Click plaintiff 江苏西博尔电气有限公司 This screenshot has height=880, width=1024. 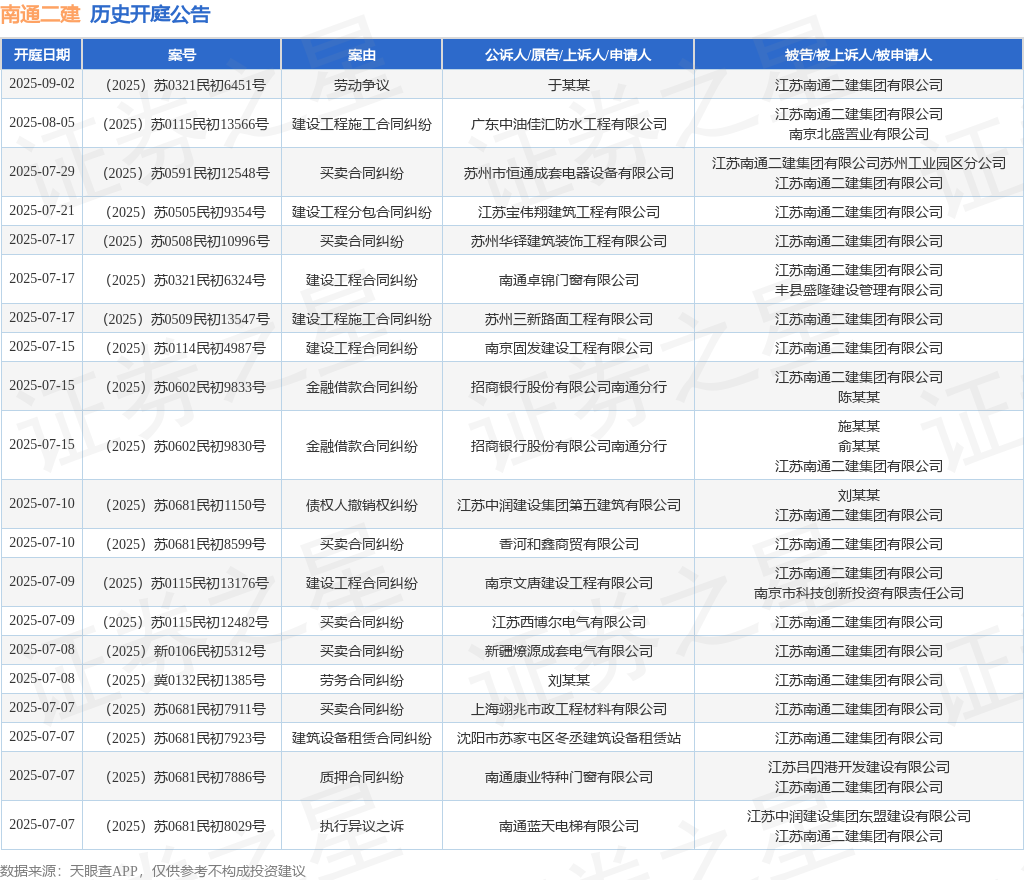click(568, 622)
